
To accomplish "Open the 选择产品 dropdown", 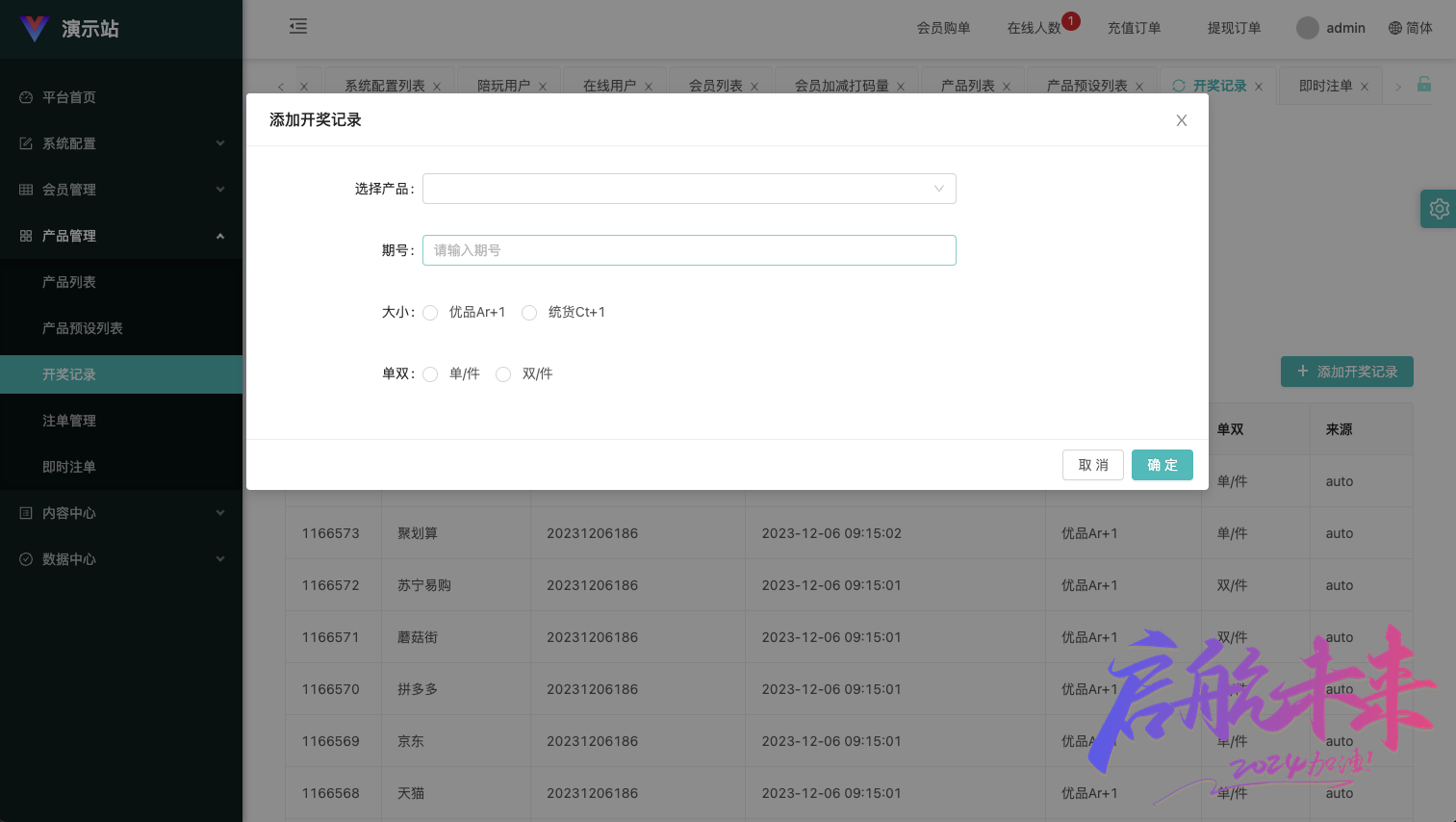I will (x=689, y=189).
